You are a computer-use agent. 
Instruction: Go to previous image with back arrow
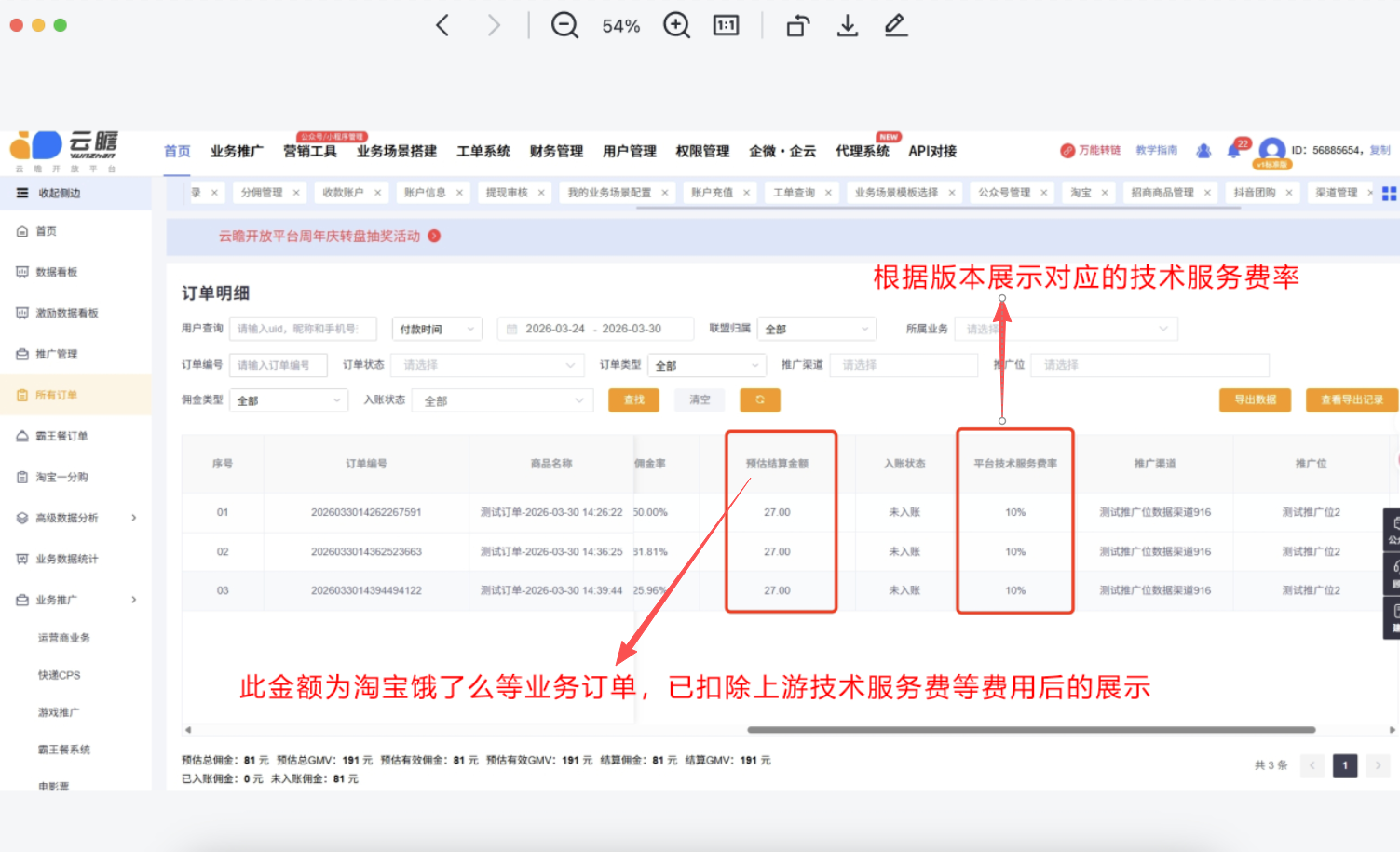(443, 25)
